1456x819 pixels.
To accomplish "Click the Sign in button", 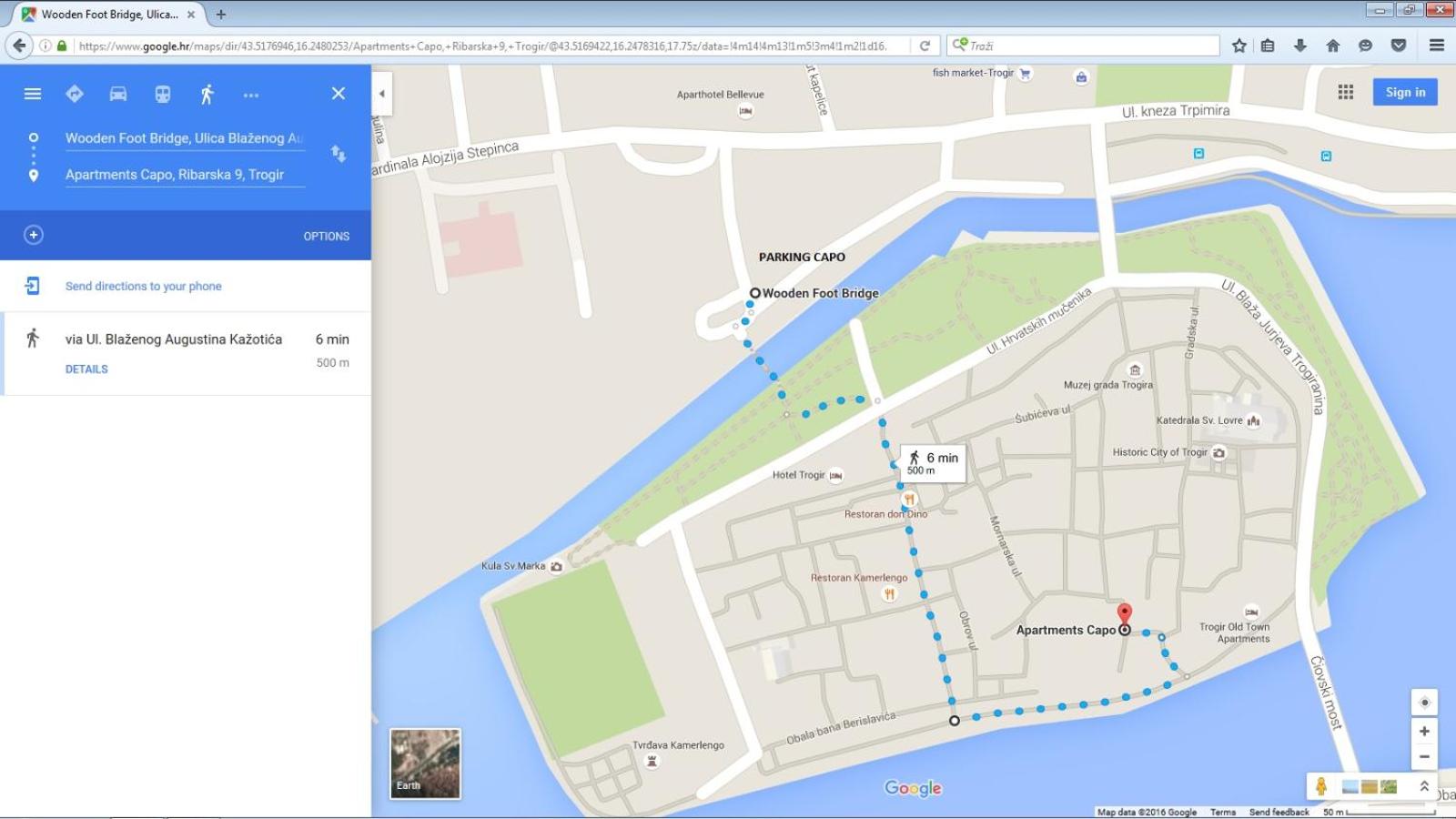I will 1406,92.
